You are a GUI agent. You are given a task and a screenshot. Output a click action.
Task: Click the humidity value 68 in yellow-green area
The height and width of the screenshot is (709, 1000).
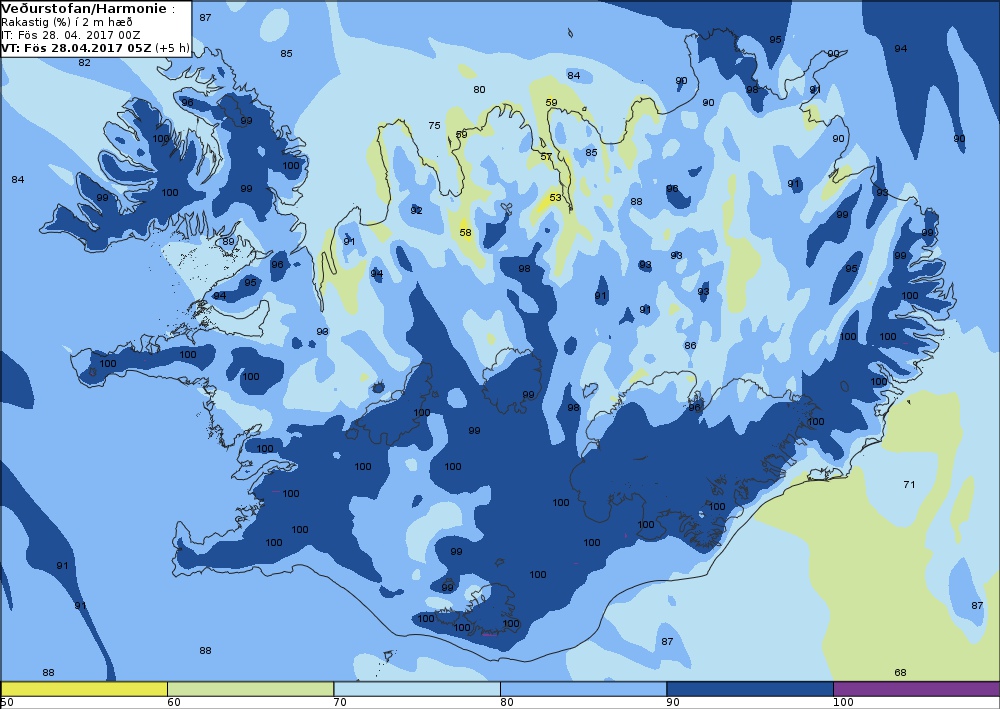pos(901,673)
